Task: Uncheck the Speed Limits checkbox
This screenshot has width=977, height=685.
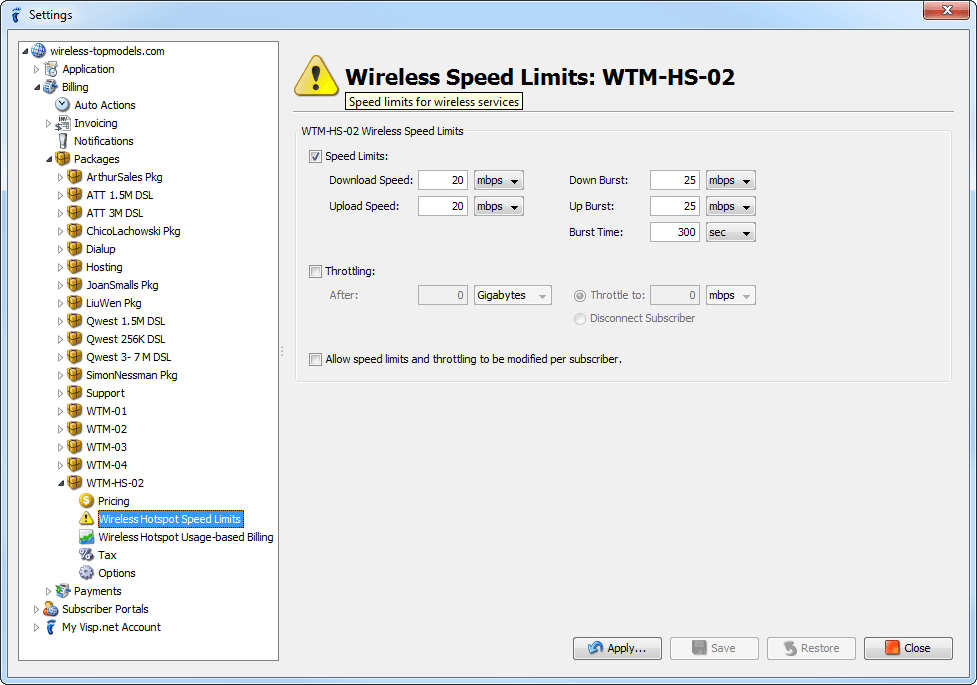Action: click(x=315, y=156)
